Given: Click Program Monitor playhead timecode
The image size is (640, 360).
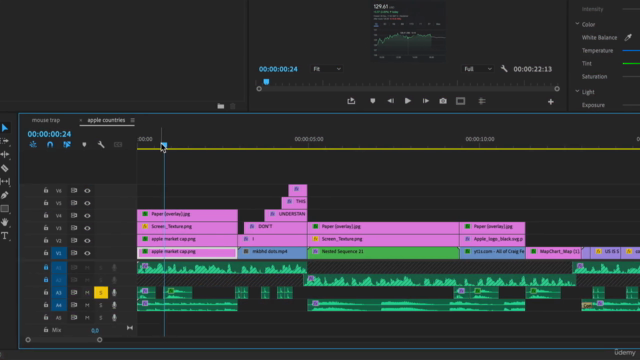Looking at the screenshot, I should click(x=278, y=69).
